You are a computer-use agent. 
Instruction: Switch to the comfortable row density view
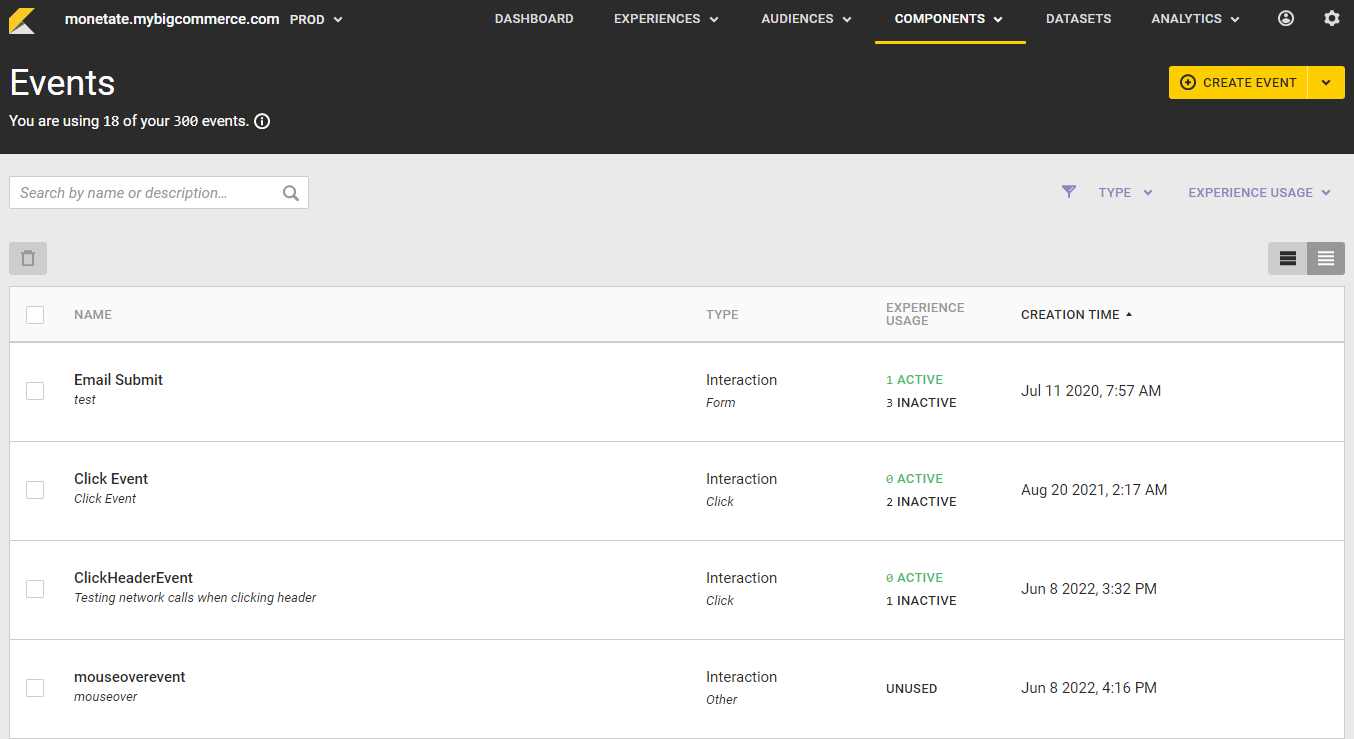[1288, 258]
